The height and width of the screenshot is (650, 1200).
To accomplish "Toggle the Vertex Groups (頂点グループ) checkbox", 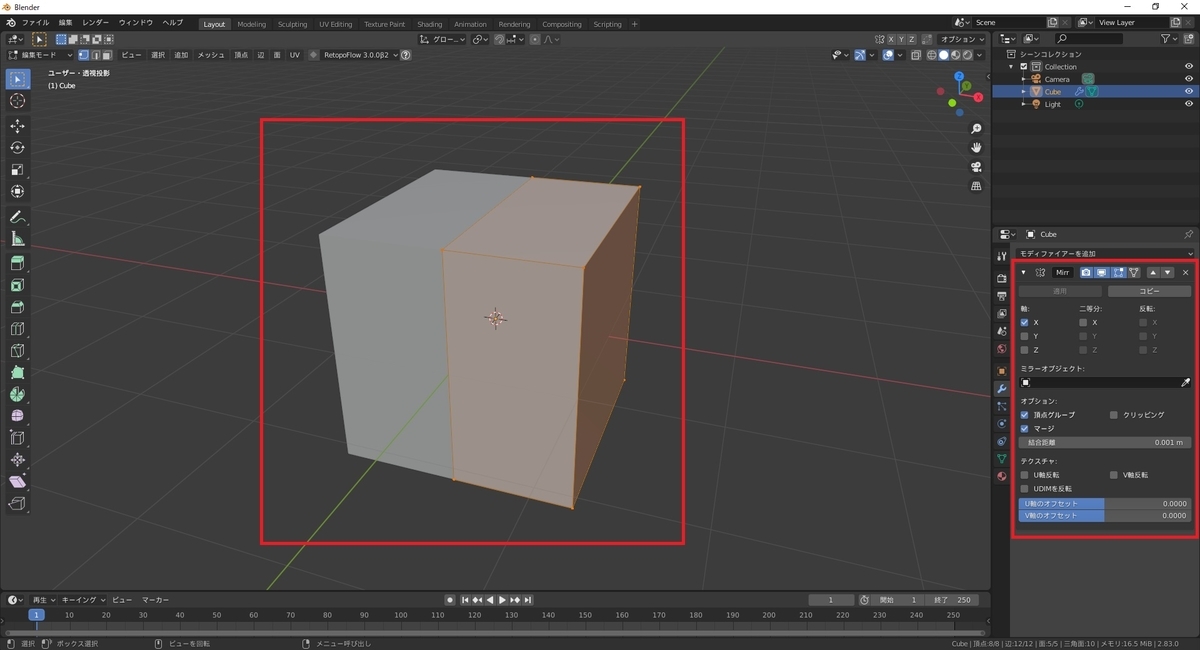I will pos(1024,415).
